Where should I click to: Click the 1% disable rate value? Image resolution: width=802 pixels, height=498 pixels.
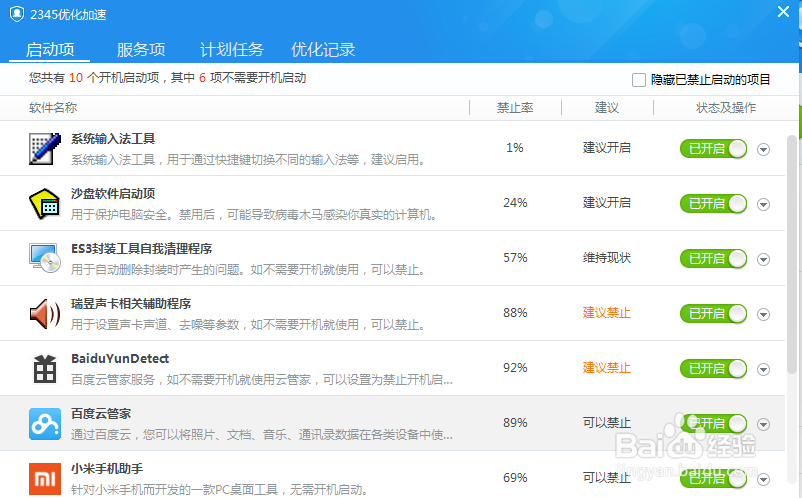[x=515, y=148]
